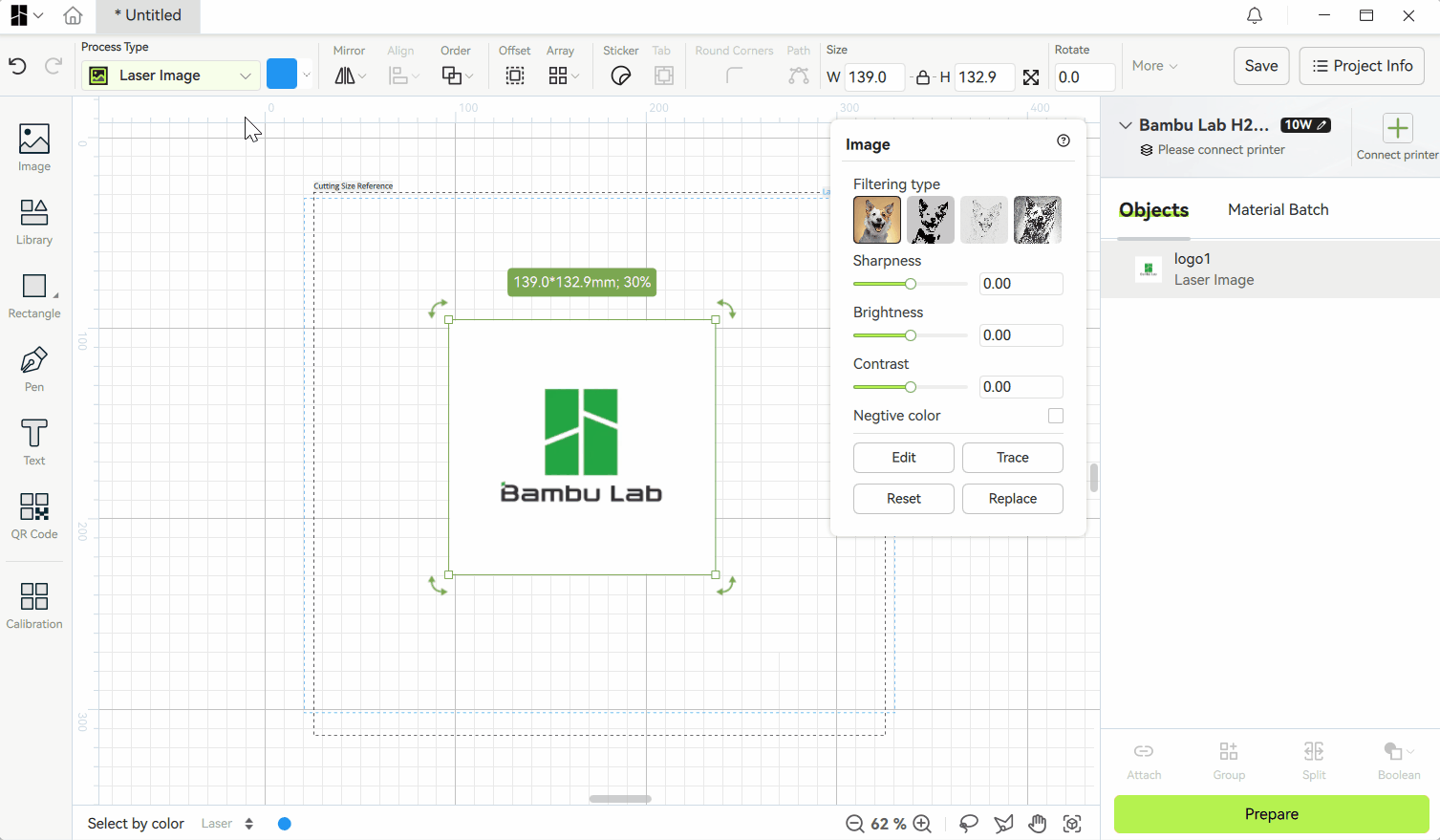Switch to the Material Batch tab
Viewport: 1440px width, 840px height.
1278,209
